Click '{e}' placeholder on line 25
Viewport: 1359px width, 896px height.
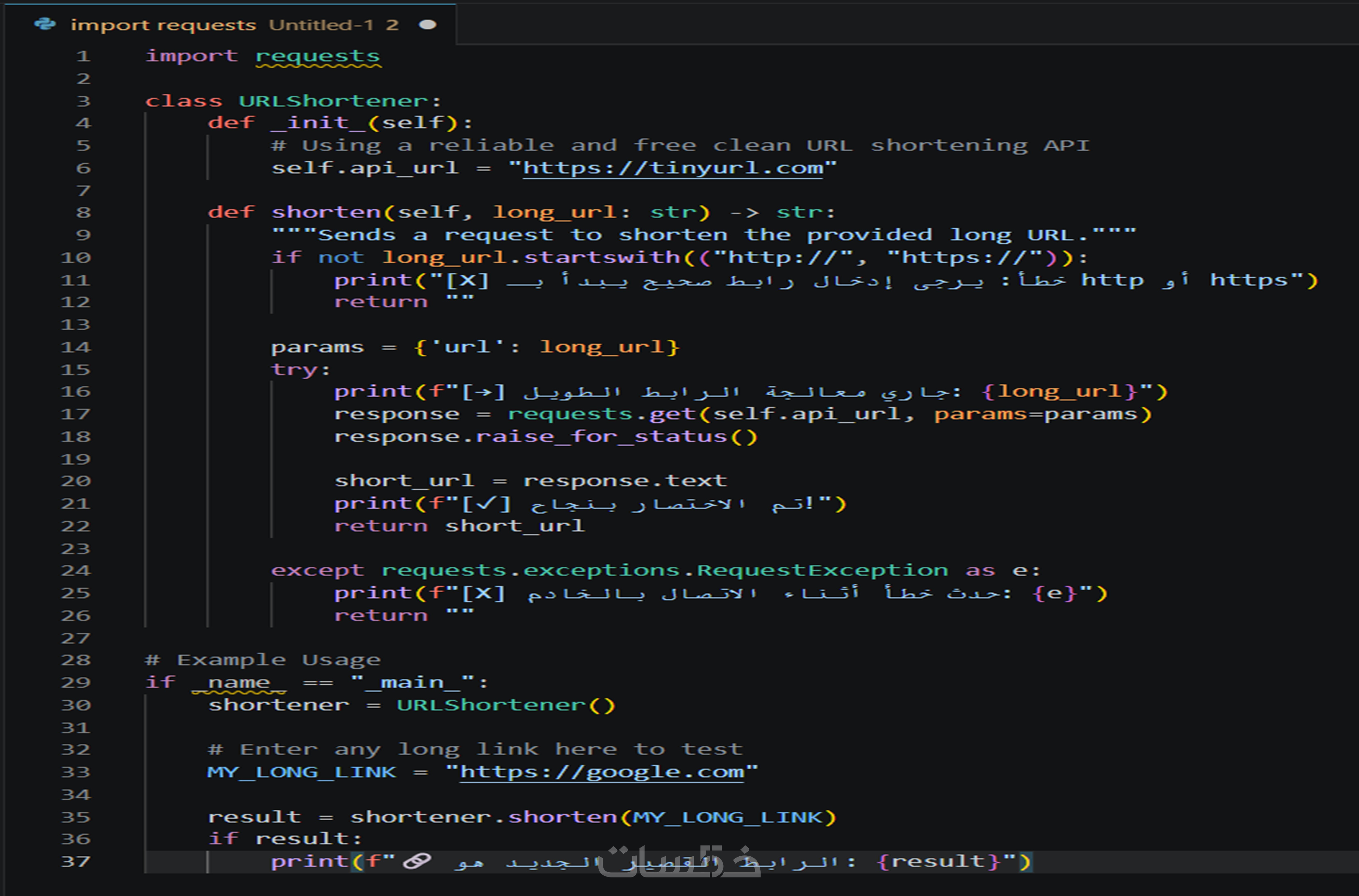[1055, 593]
